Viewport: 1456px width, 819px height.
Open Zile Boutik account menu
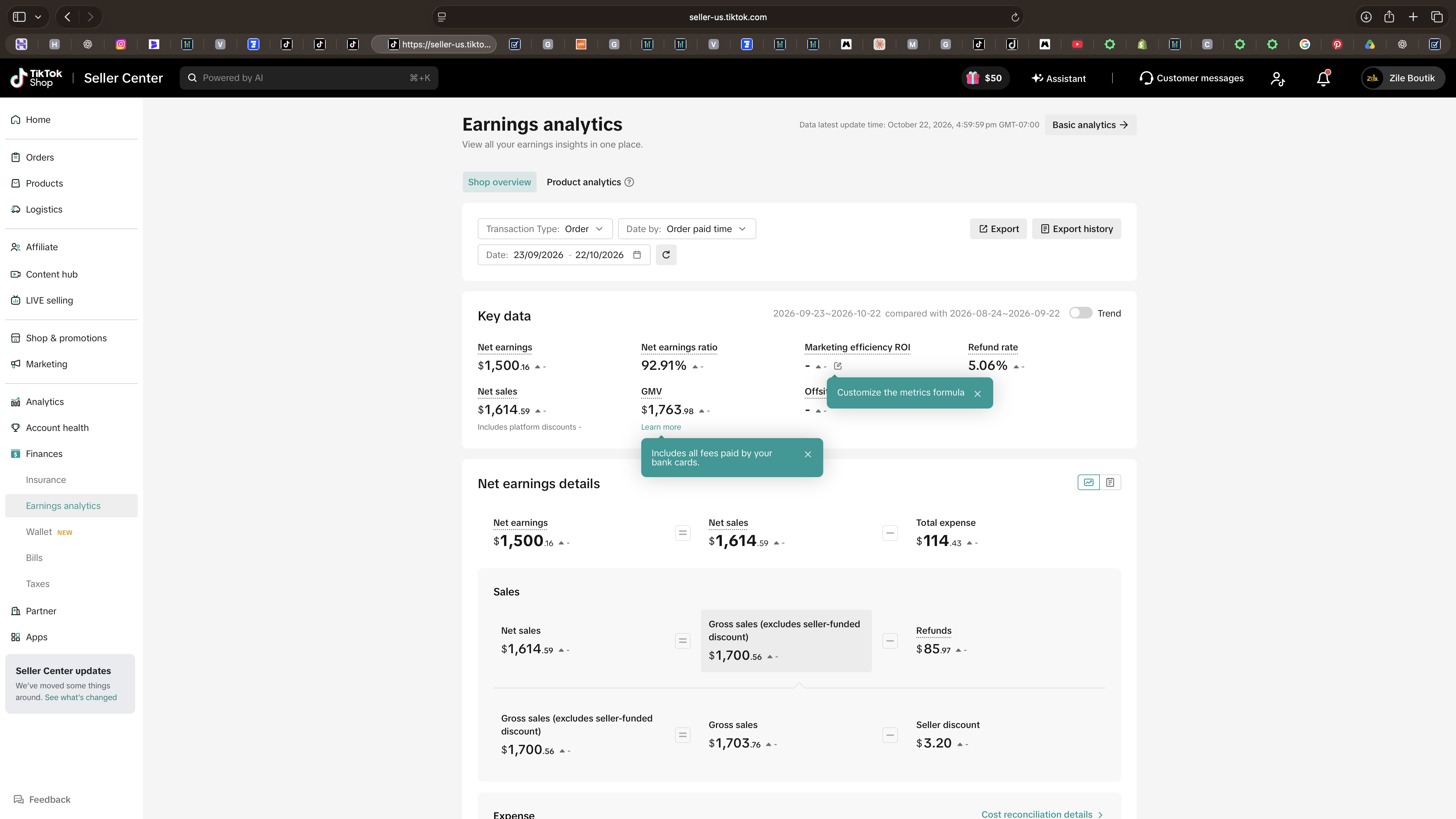pyautogui.click(x=1403, y=78)
